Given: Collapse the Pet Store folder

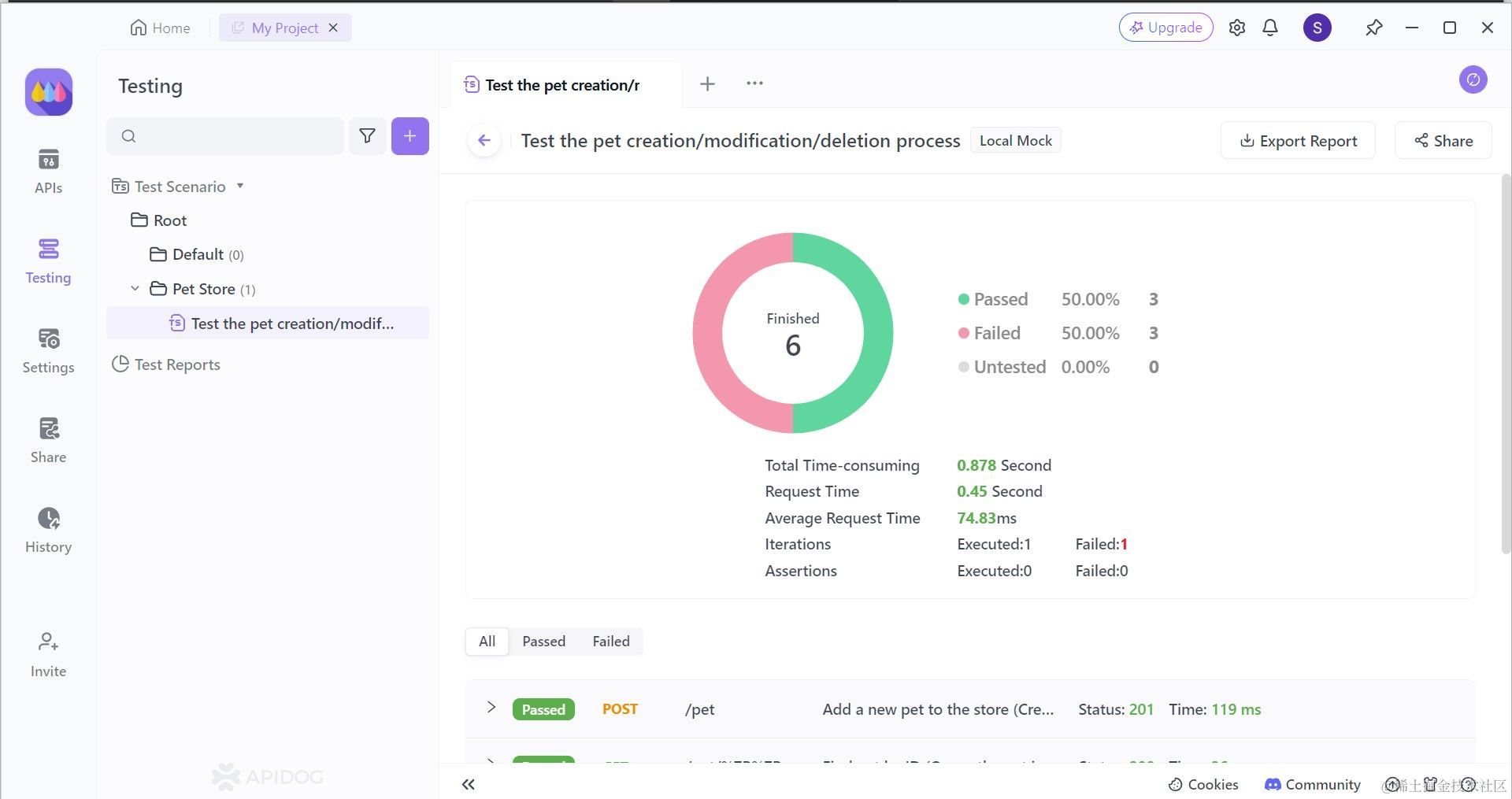Looking at the screenshot, I should 135,289.
